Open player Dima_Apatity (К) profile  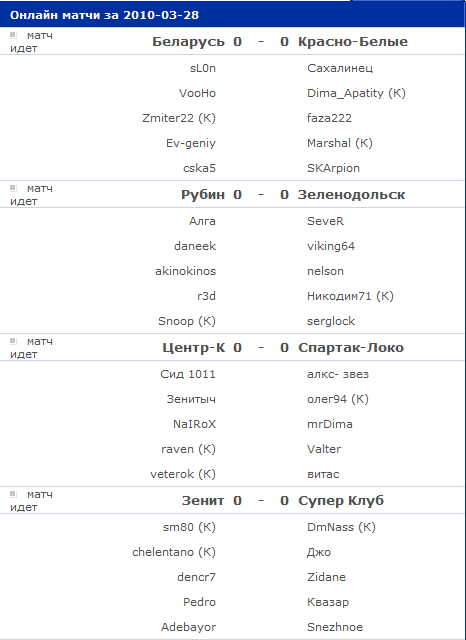coord(356,93)
